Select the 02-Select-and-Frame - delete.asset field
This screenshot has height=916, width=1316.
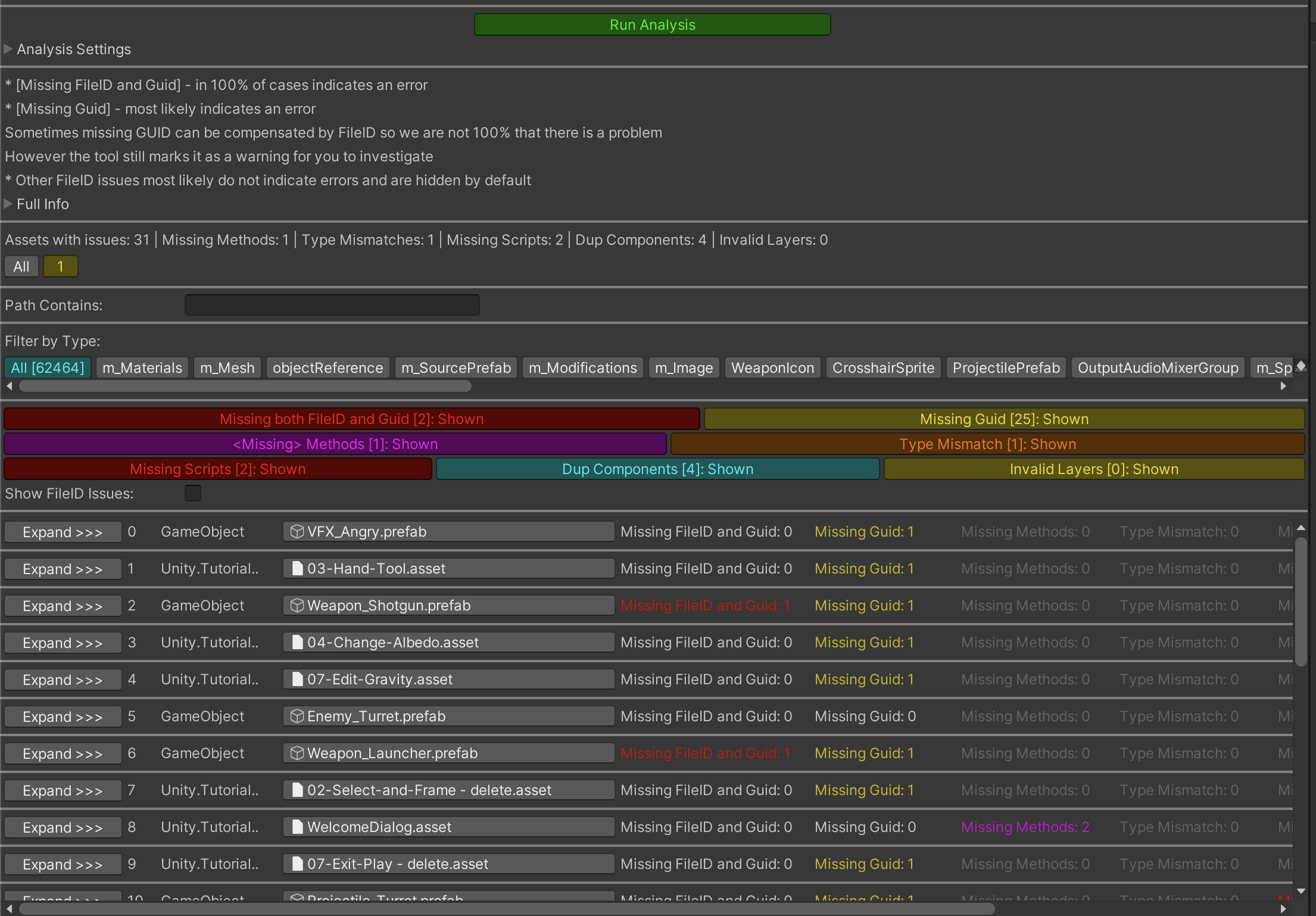[x=449, y=790]
